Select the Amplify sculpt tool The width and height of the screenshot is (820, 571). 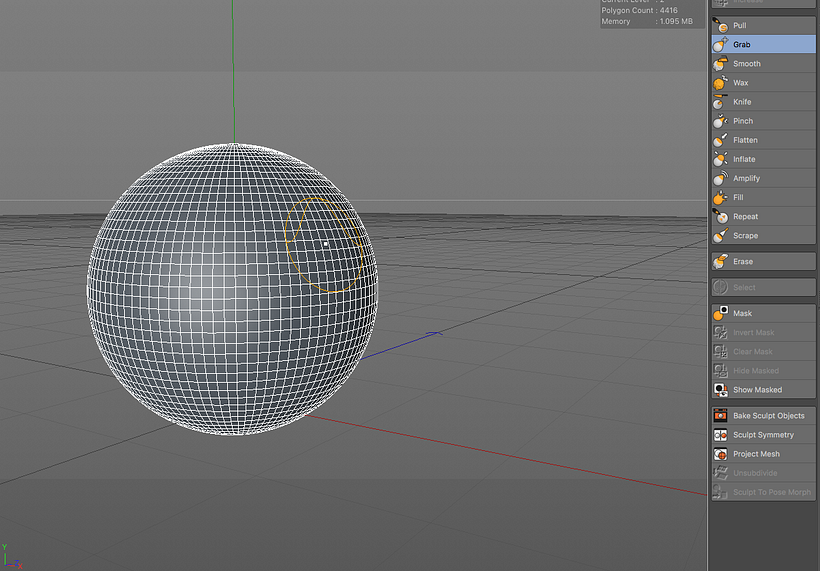click(763, 178)
